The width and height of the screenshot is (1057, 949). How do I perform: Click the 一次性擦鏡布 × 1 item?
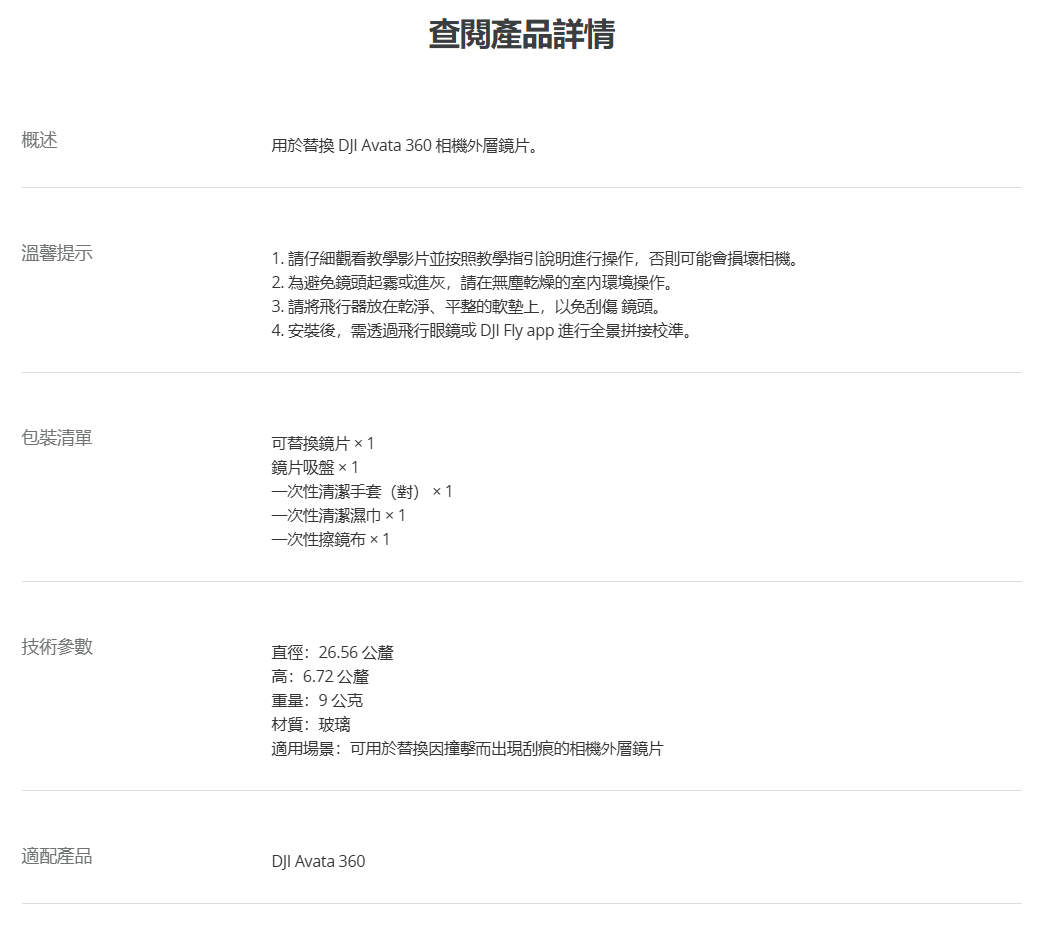331,540
